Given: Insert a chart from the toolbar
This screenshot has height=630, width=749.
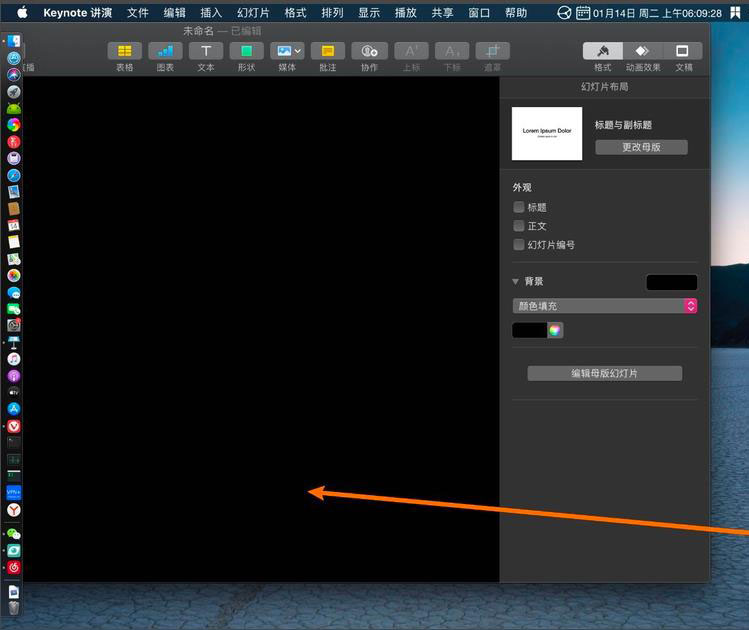Looking at the screenshot, I should (165, 51).
